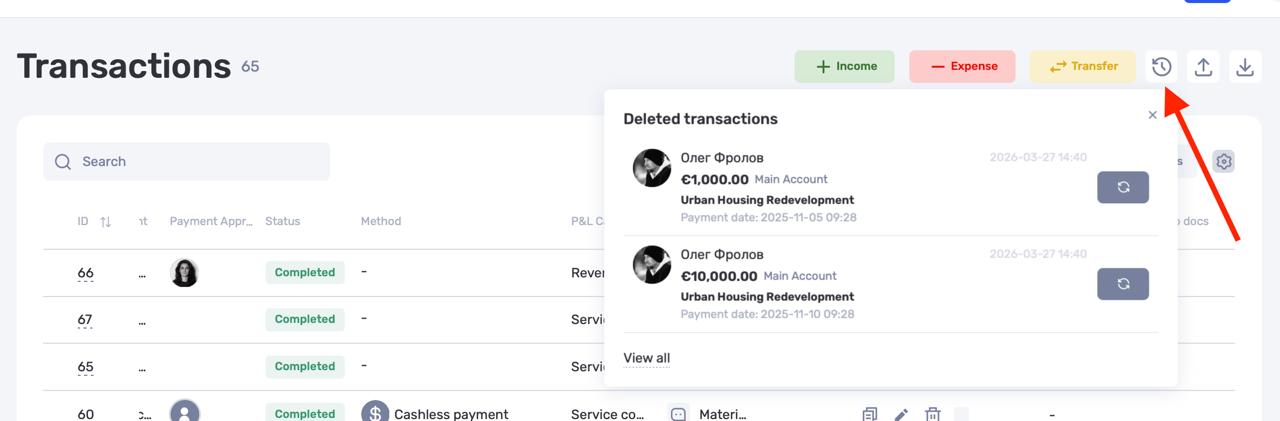Open View all deleted transactions
This screenshot has width=1280, height=421.
pyautogui.click(x=647, y=358)
